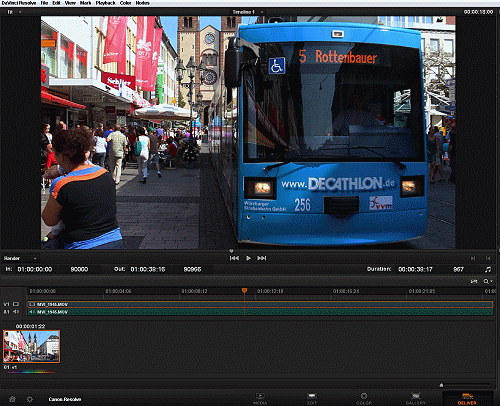Switch to the Media page
The width and height of the screenshot is (500, 406).
[260, 399]
